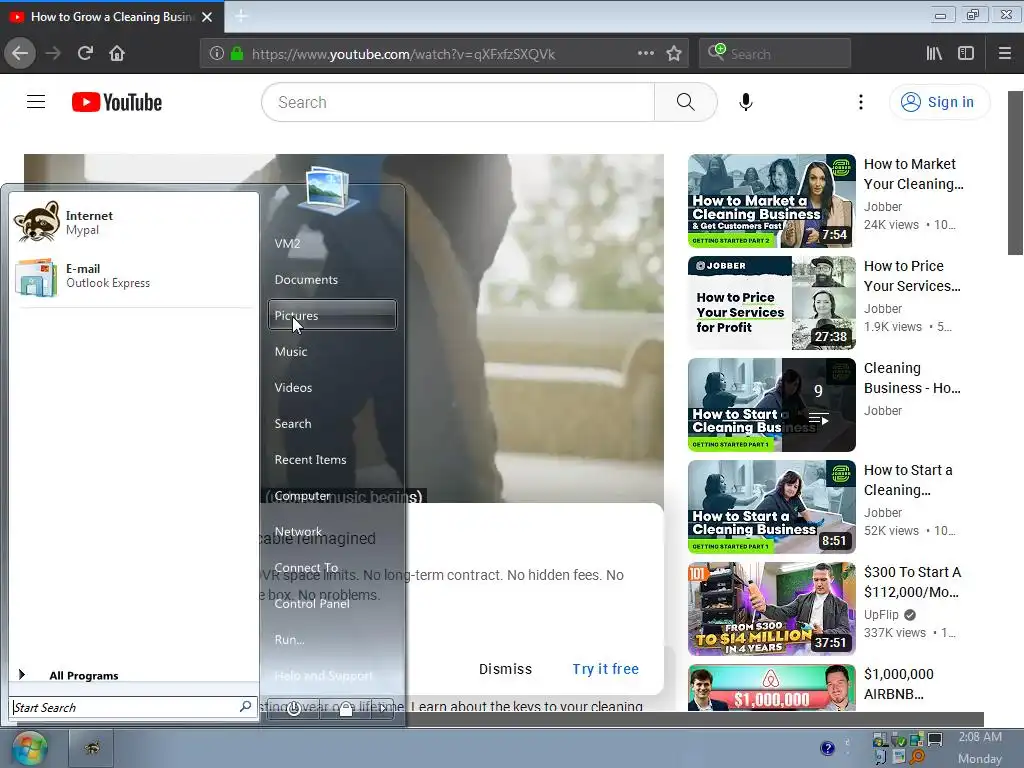
Task: Bookmark this page with the star icon
Action: pos(674,54)
